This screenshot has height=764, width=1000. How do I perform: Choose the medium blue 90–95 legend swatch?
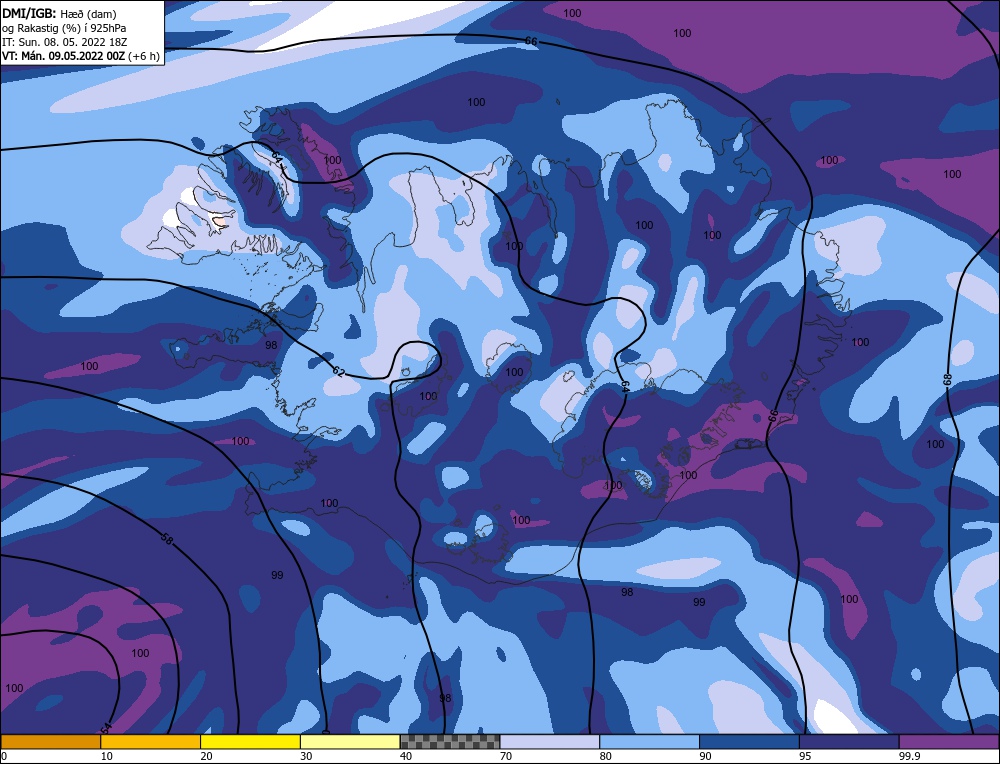pos(749,741)
